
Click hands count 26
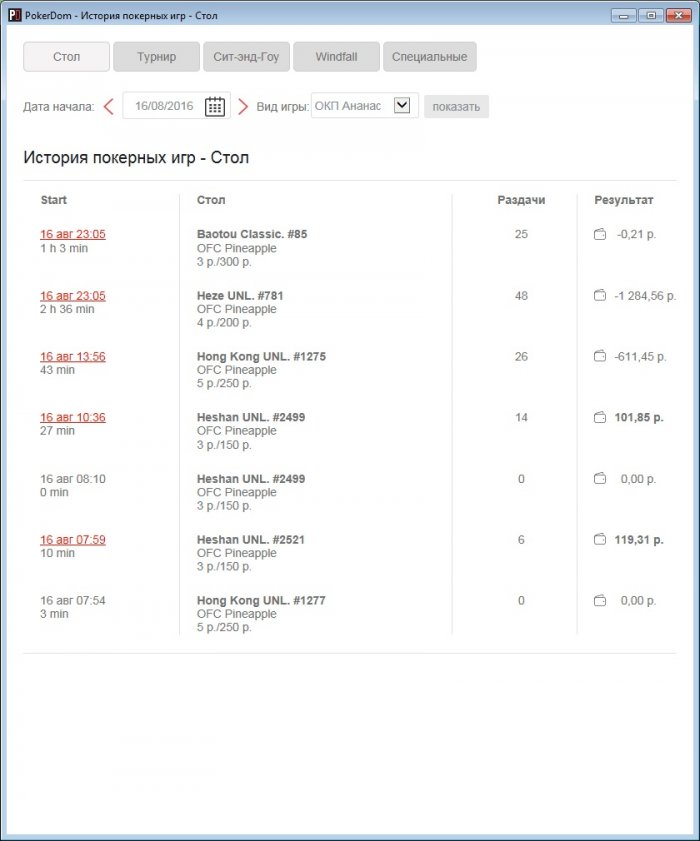[521, 356]
